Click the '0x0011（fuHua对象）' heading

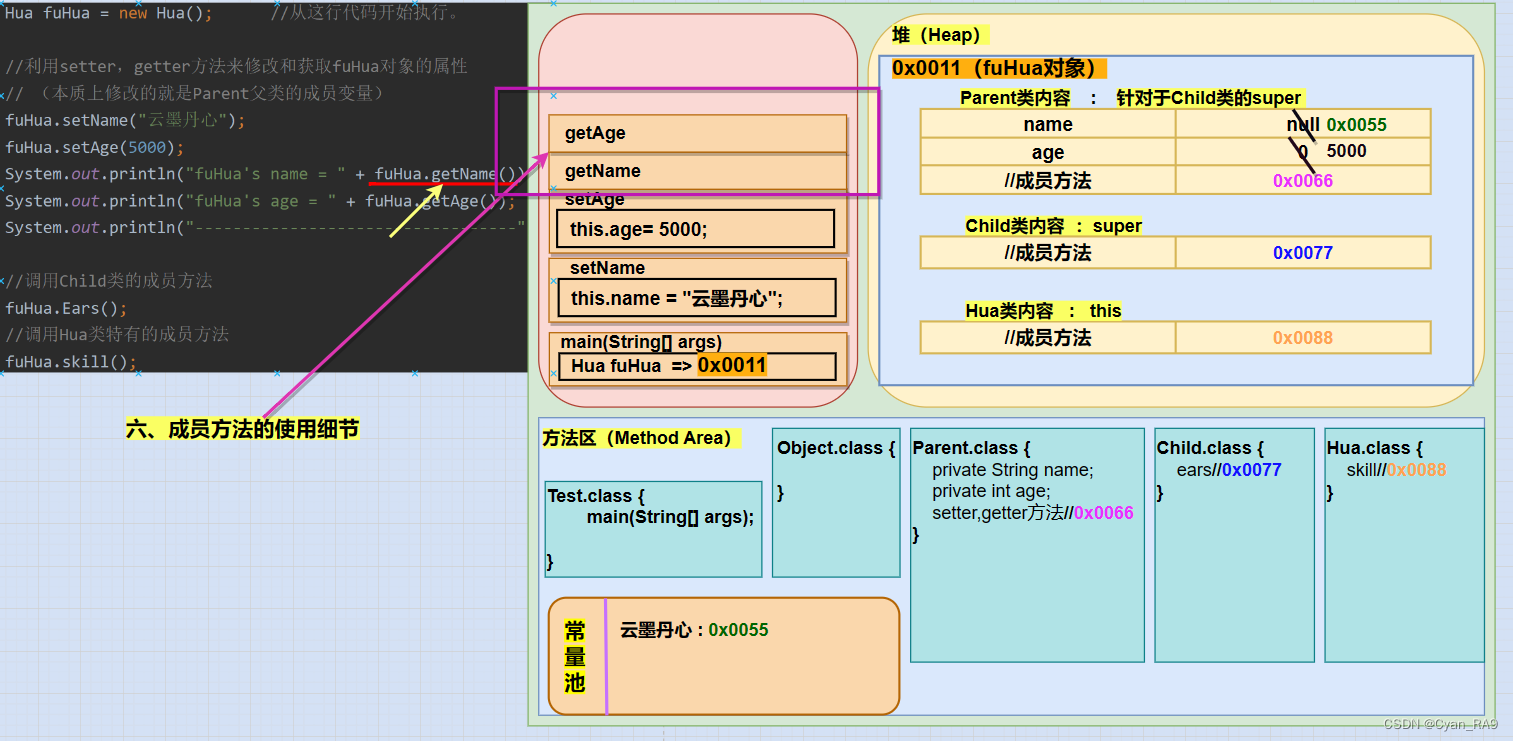click(x=999, y=68)
